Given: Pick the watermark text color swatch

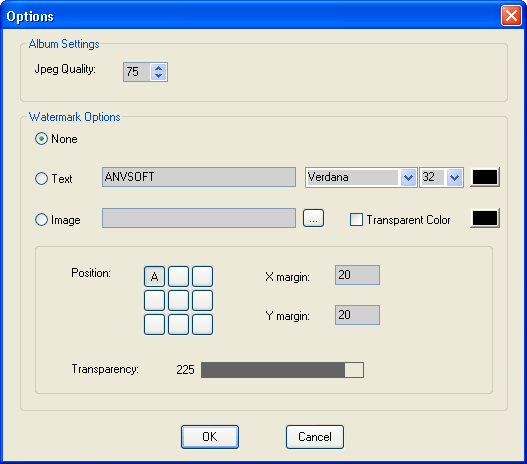Looking at the screenshot, I should [x=485, y=177].
